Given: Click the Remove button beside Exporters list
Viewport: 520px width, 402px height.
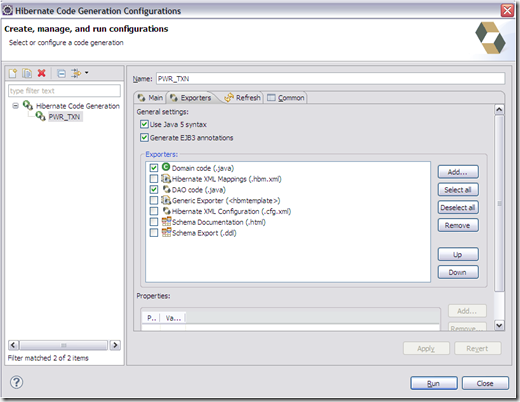Looking at the screenshot, I should pos(458,225).
